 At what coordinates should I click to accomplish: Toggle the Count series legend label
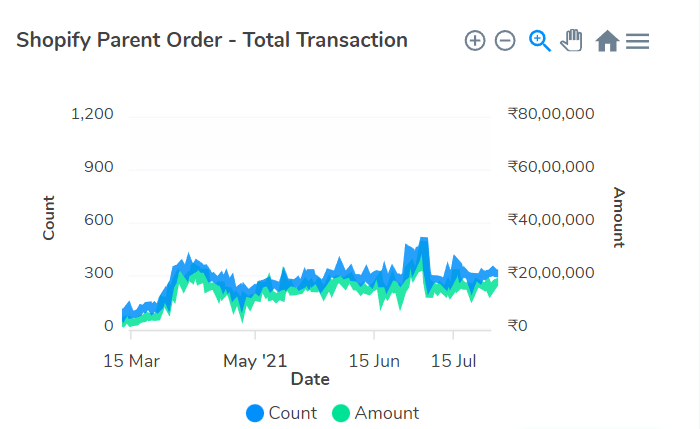tap(292, 413)
